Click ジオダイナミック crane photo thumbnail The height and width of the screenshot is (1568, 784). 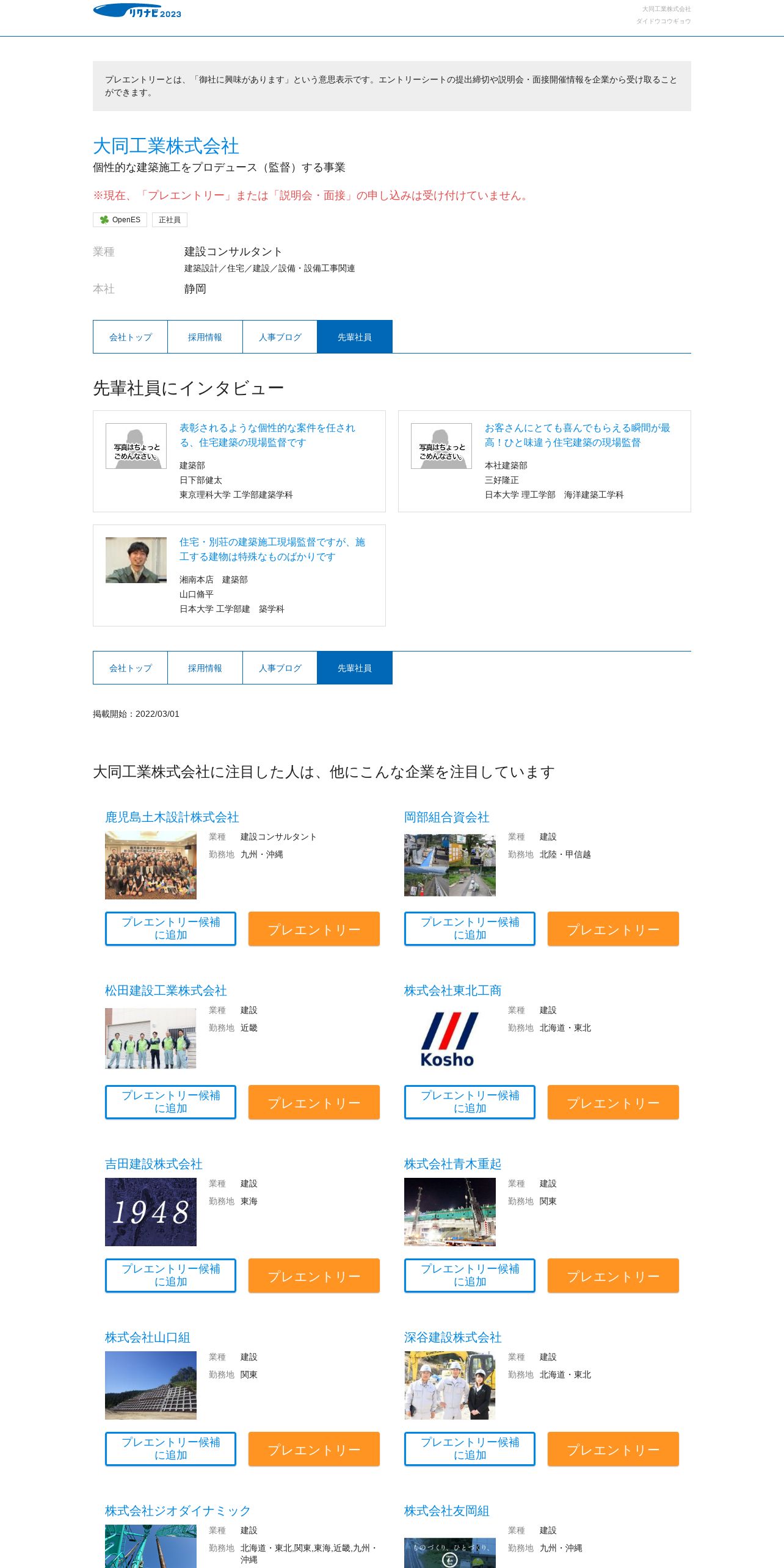[x=151, y=1546]
